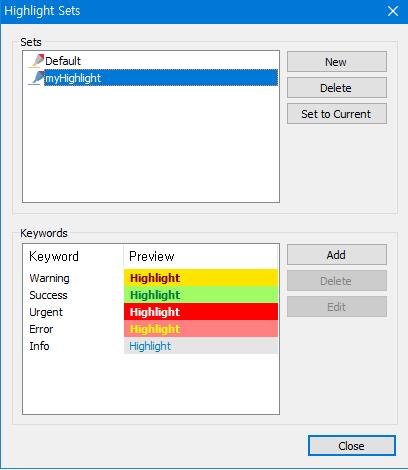Select the myHighlight set entry
The height and width of the screenshot is (470, 408).
coord(161,78)
